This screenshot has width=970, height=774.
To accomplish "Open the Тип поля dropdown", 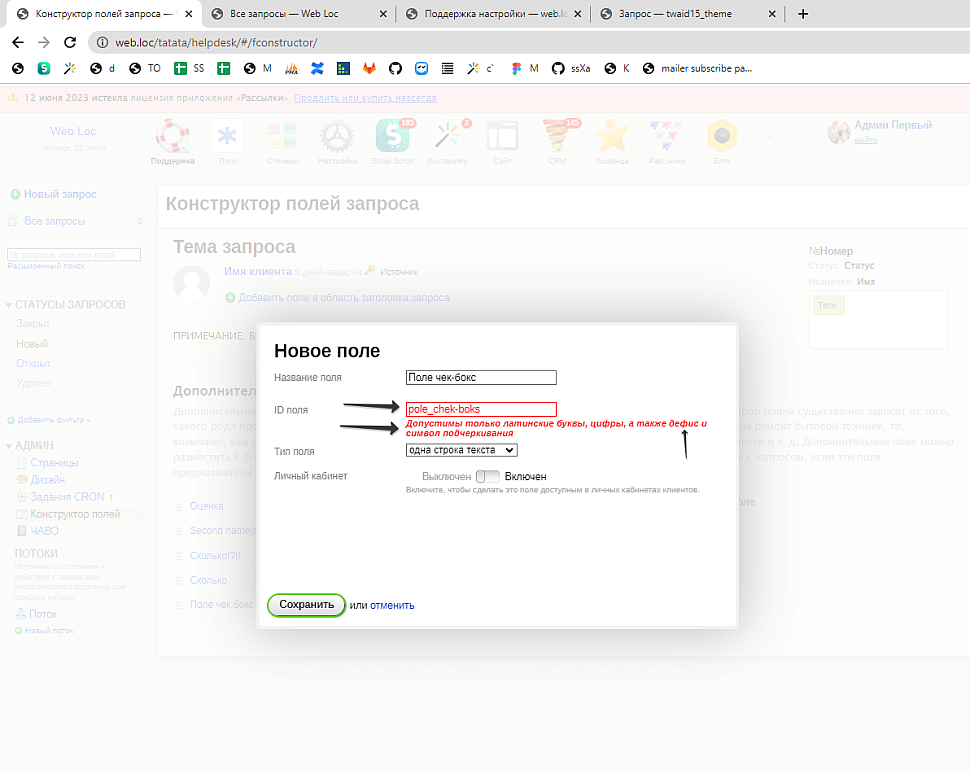I will [x=461, y=450].
